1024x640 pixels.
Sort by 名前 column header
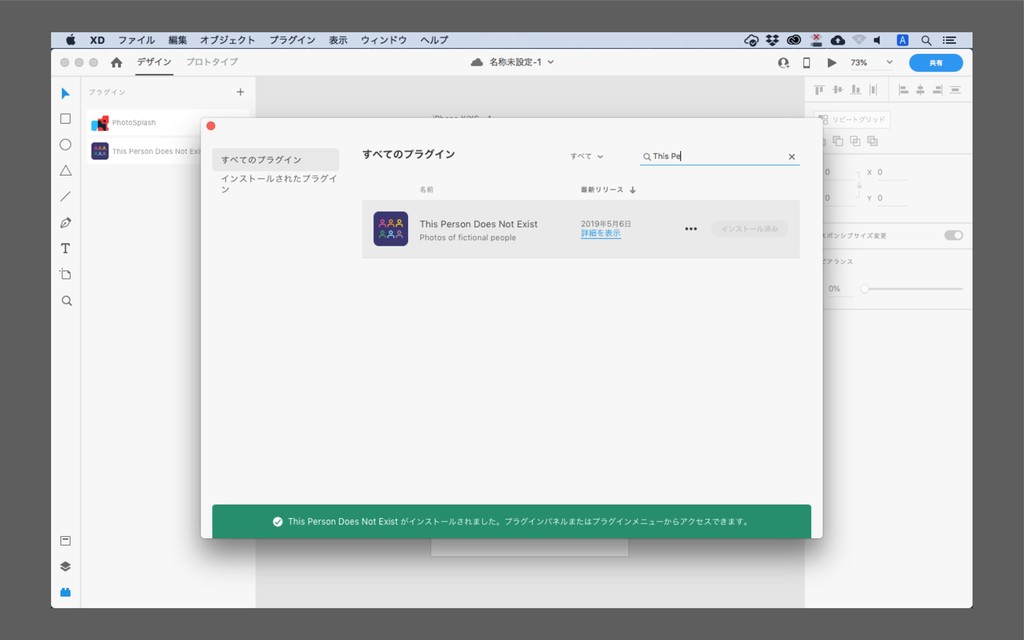426,190
